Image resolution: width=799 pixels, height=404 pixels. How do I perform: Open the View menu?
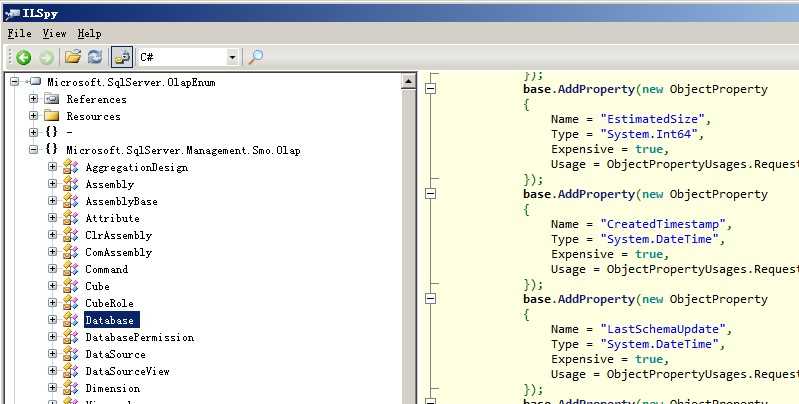[54, 34]
